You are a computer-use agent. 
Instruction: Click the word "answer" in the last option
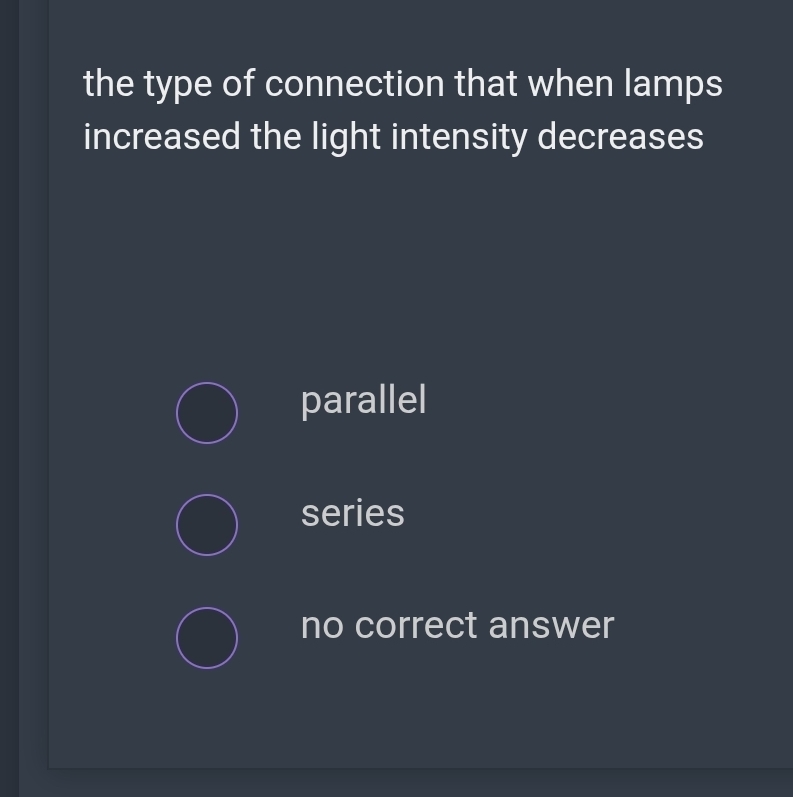[x=551, y=626]
